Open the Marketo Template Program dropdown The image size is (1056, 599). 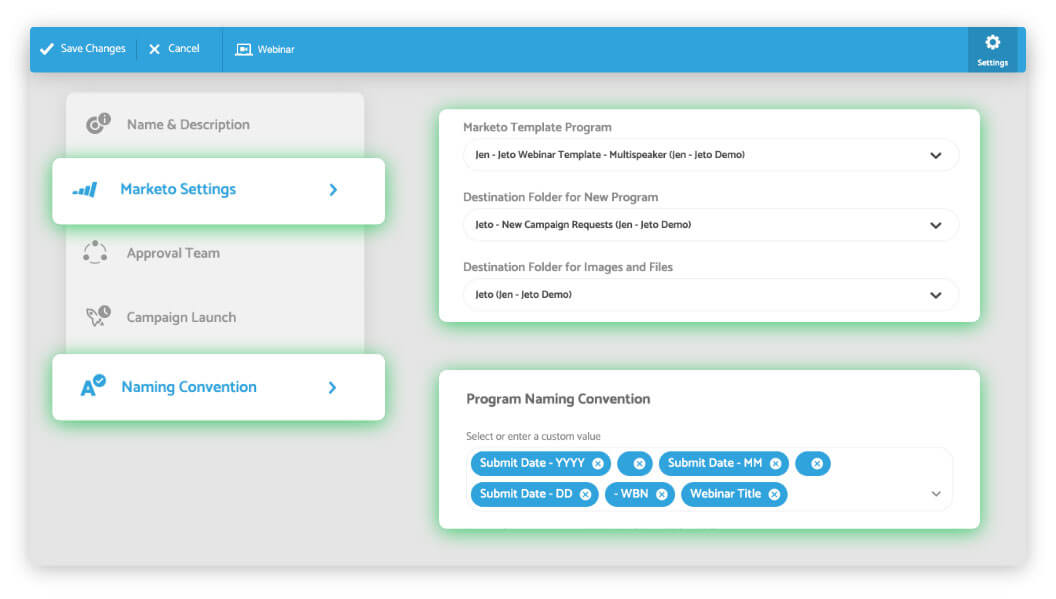(711, 155)
